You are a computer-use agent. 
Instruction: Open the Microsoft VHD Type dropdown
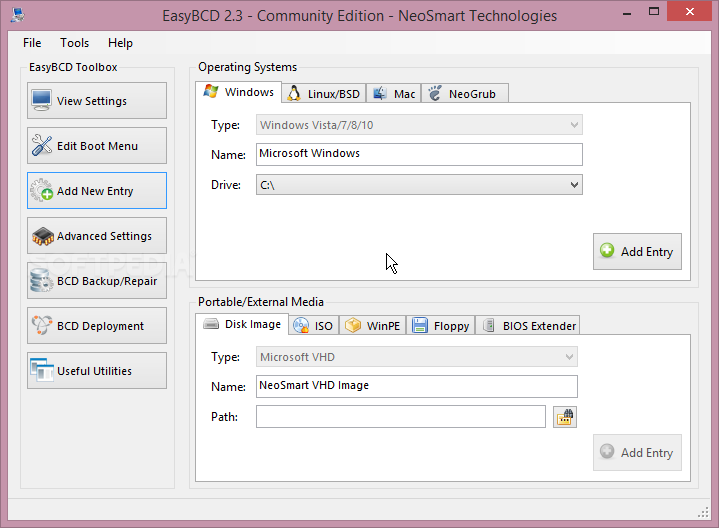point(416,356)
